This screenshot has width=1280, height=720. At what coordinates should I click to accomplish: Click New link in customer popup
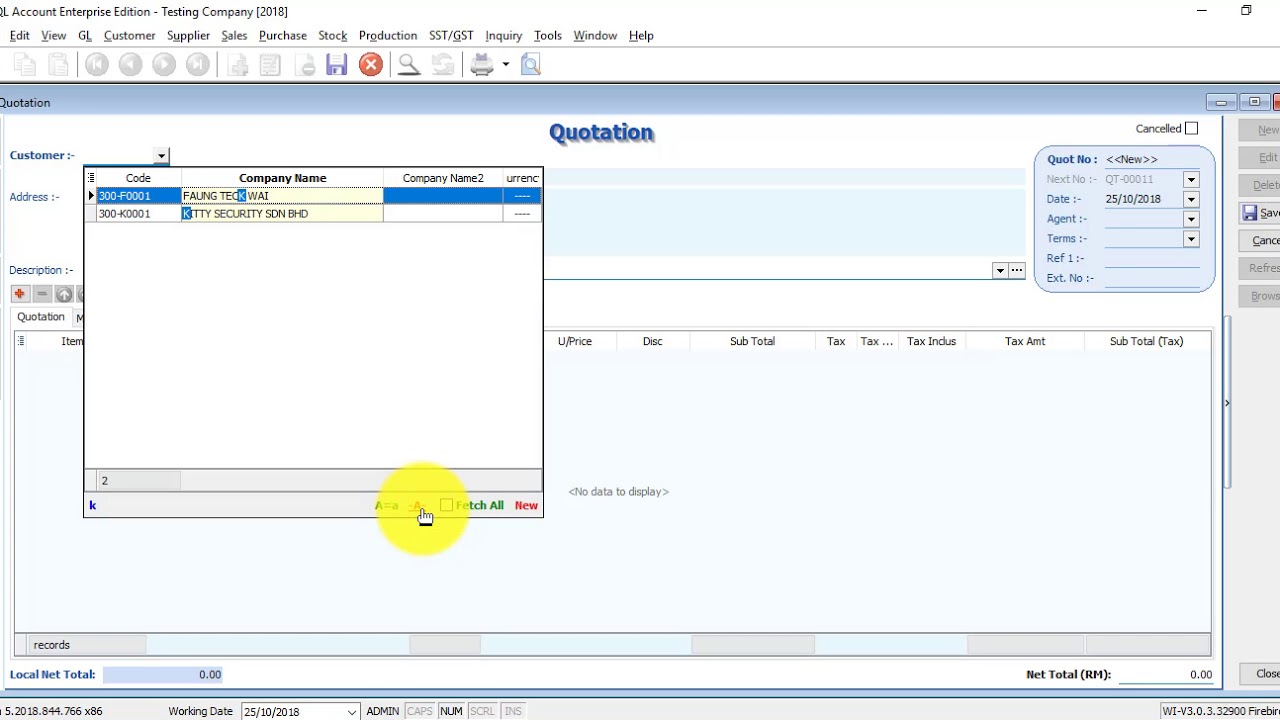coord(526,505)
